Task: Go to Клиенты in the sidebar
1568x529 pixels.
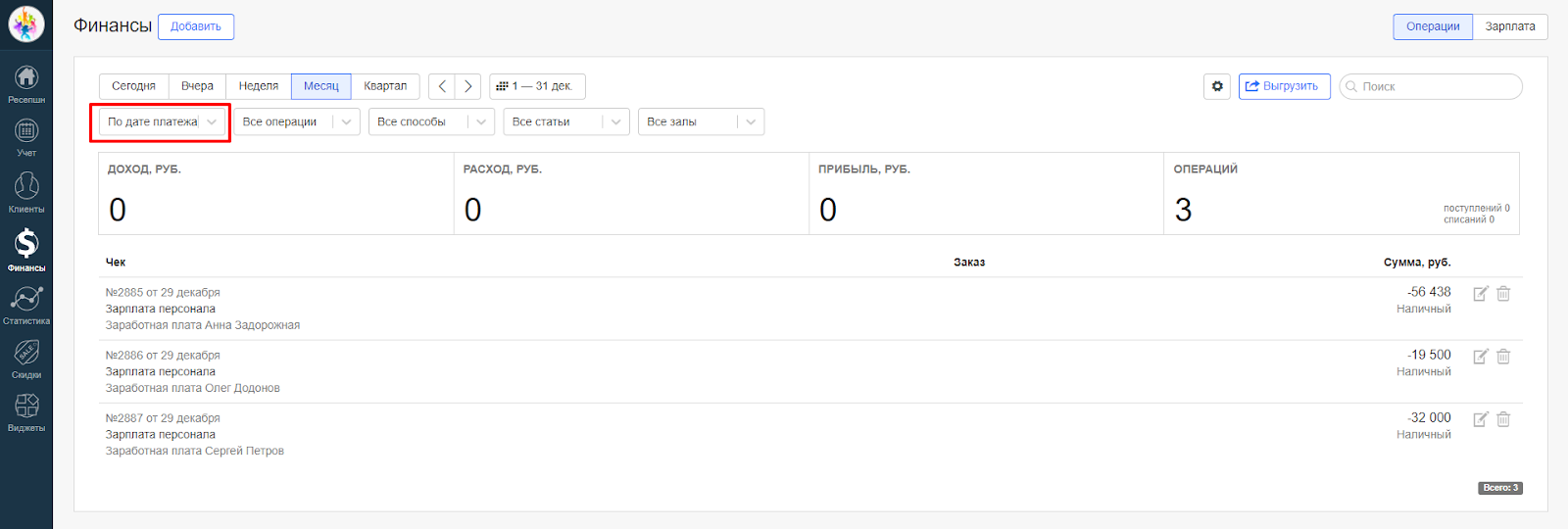Action: (26, 192)
